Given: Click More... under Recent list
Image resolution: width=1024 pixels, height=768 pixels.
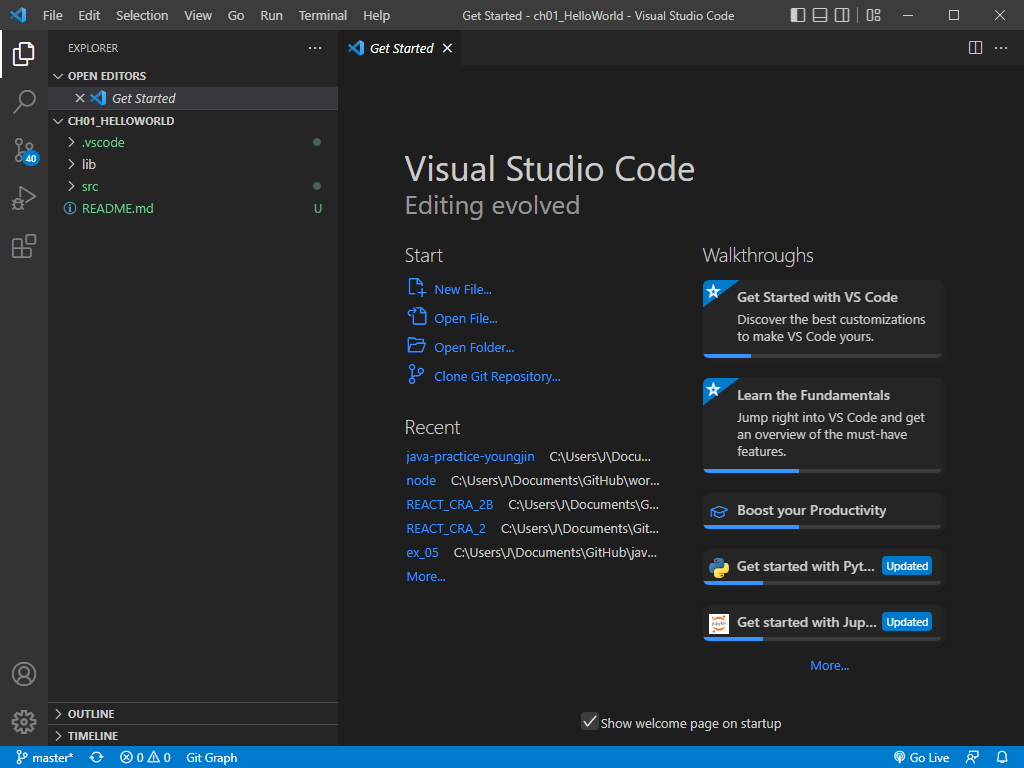Looking at the screenshot, I should [x=426, y=577].
